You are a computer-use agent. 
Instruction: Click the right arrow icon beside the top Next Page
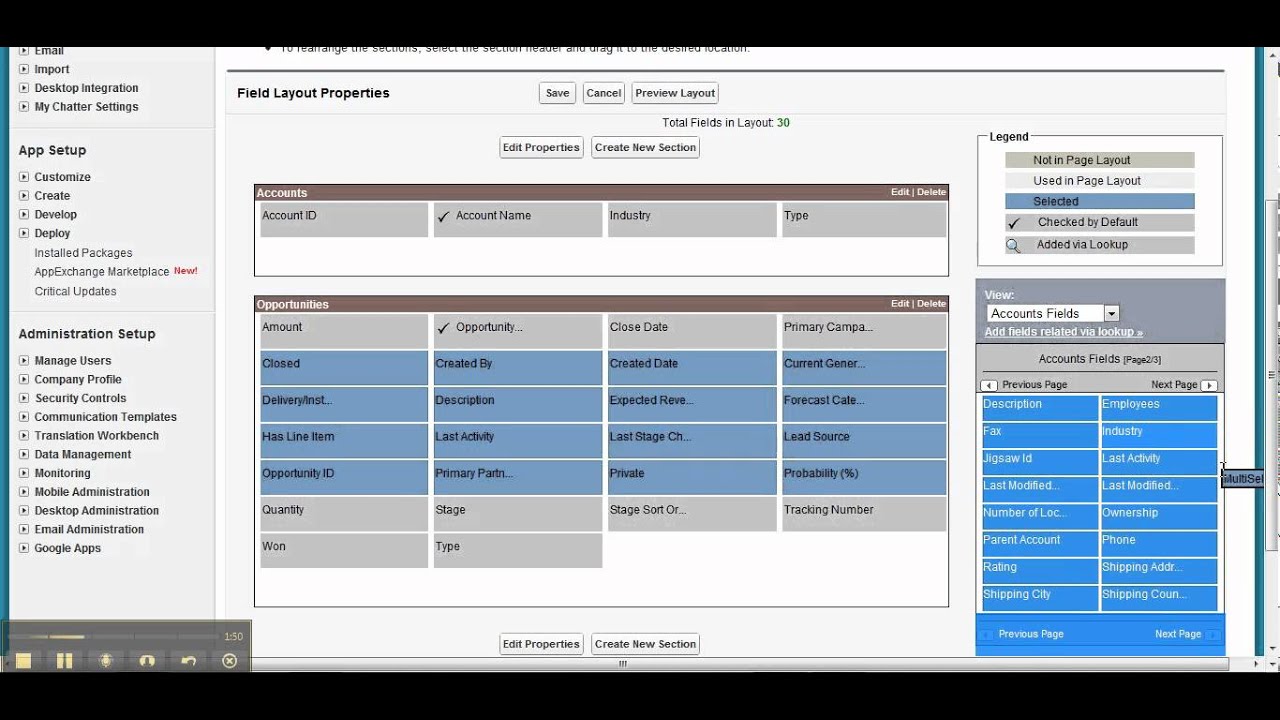coord(1209,385)
